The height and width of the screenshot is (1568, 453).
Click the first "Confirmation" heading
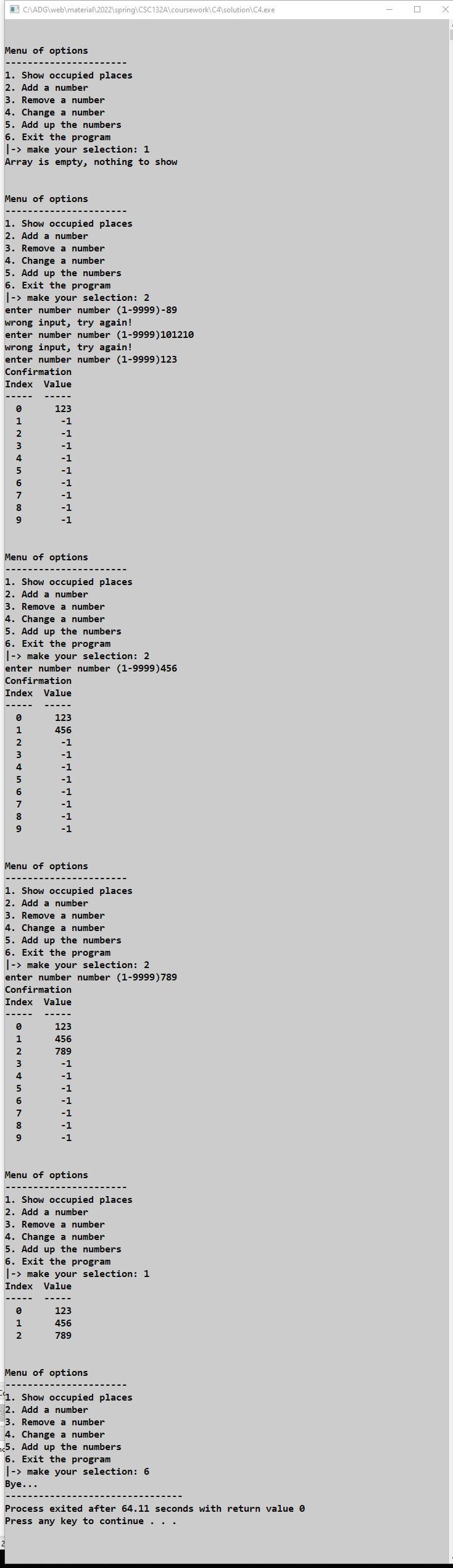(x=38, y=371)
